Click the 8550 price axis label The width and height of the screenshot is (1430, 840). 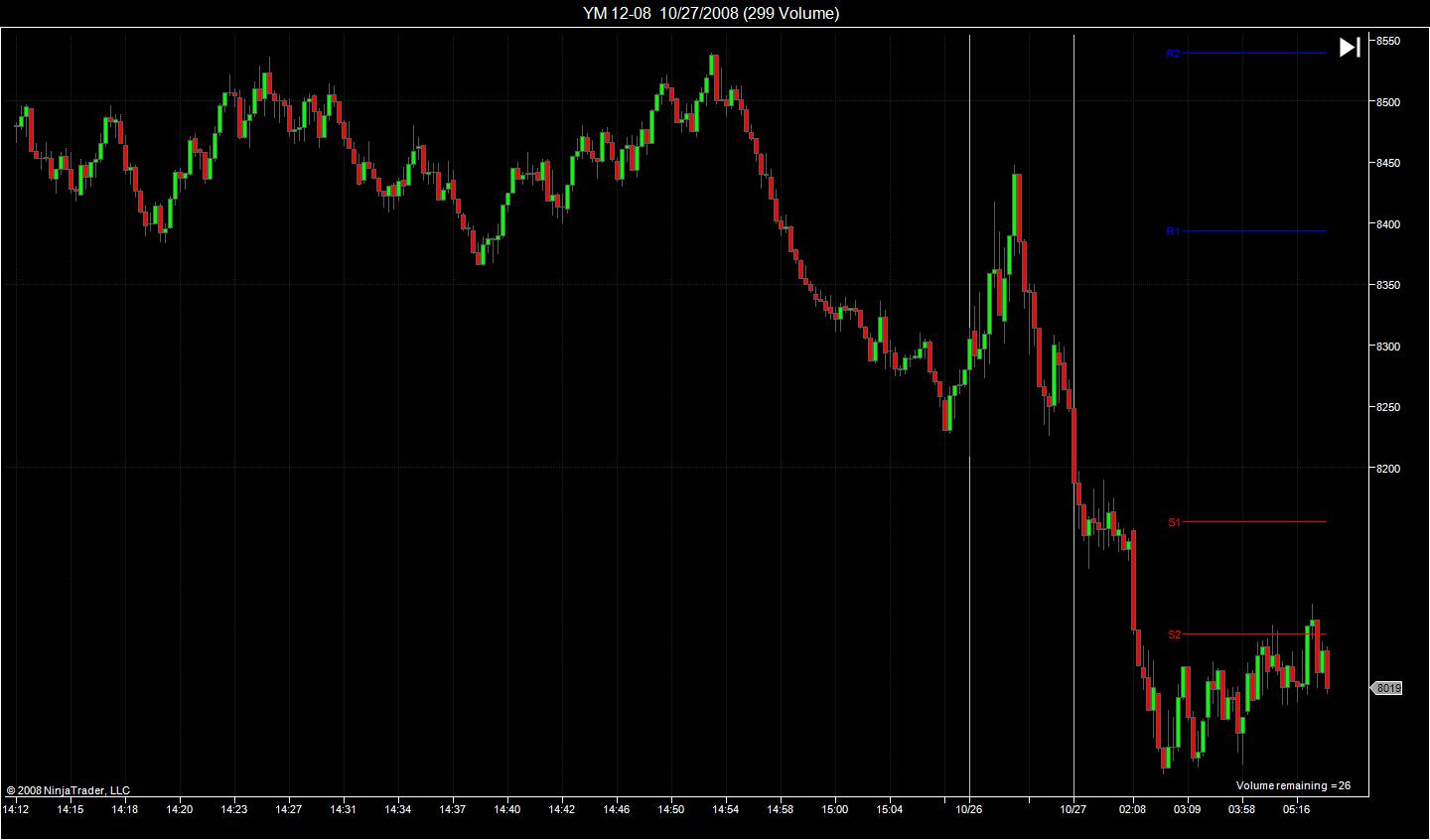[x=1387, y=41]
